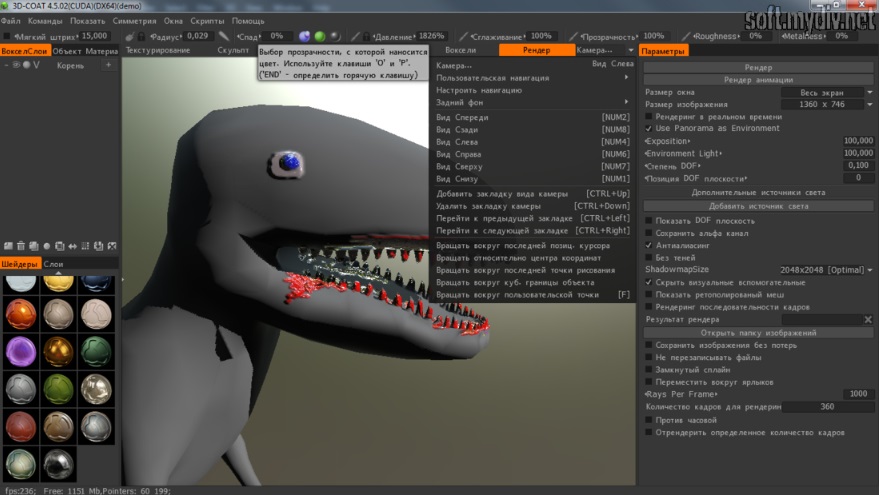Viewport: 880px width, 495px height.
Task: Select the purple sphere icon in top toolbar
Action: point(305,36)
